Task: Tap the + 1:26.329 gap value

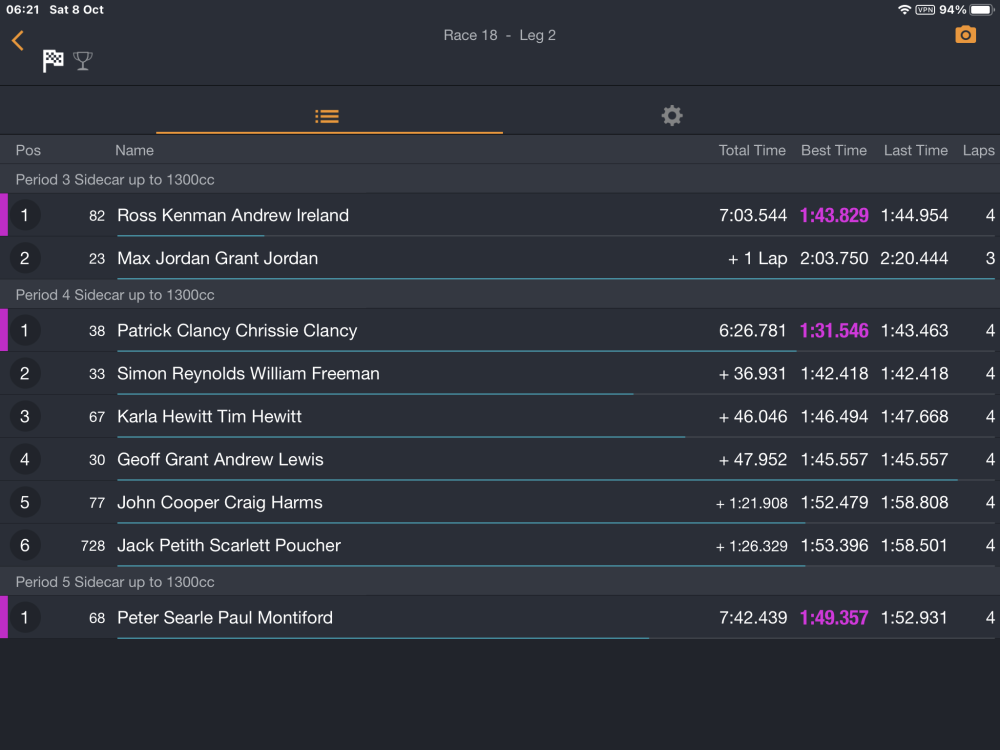Action: pos(751,546)
